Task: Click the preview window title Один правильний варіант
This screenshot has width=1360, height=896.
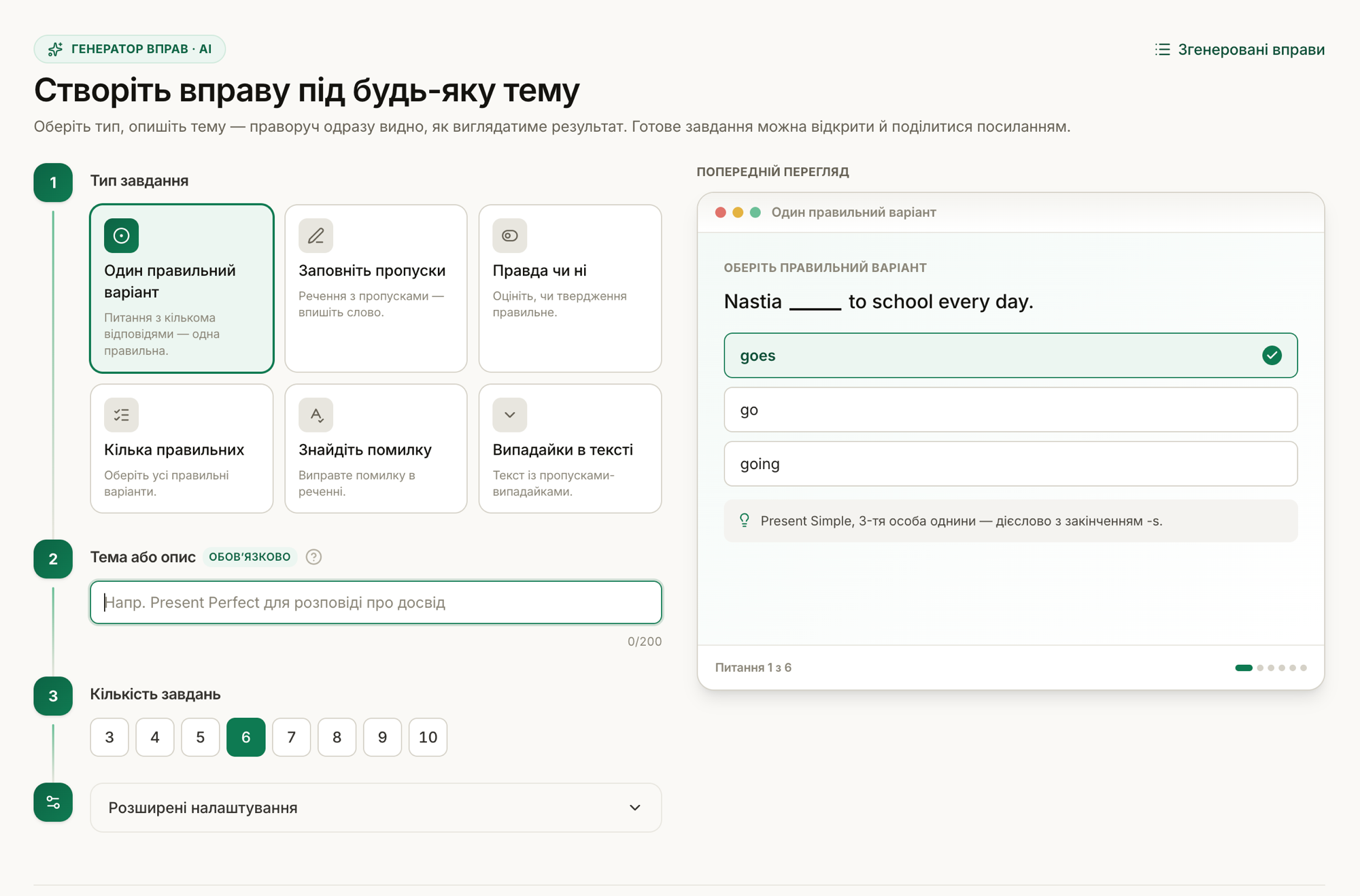Action: (854, 212)
